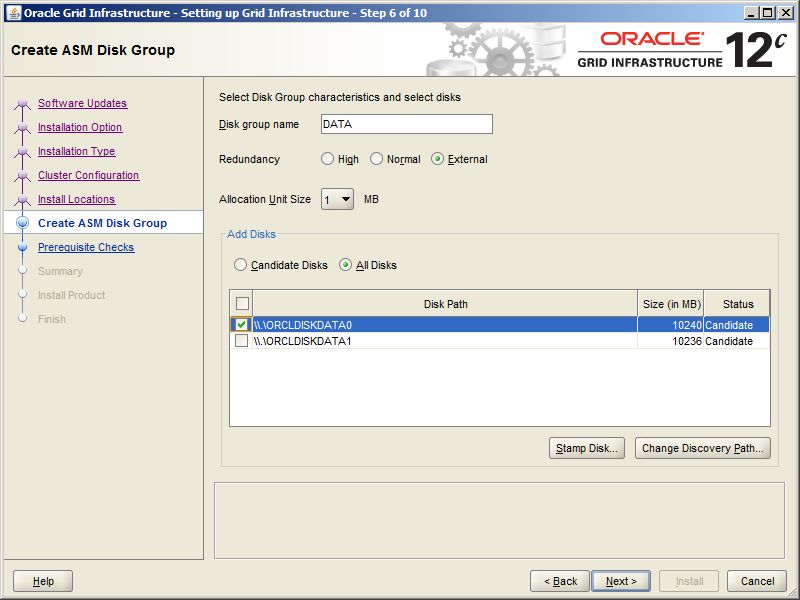The width and height of the screenshot is (800, 600).
Task: Select the \\.\ORCLDISKDATA1 path cell
Action: coord(445,341)
